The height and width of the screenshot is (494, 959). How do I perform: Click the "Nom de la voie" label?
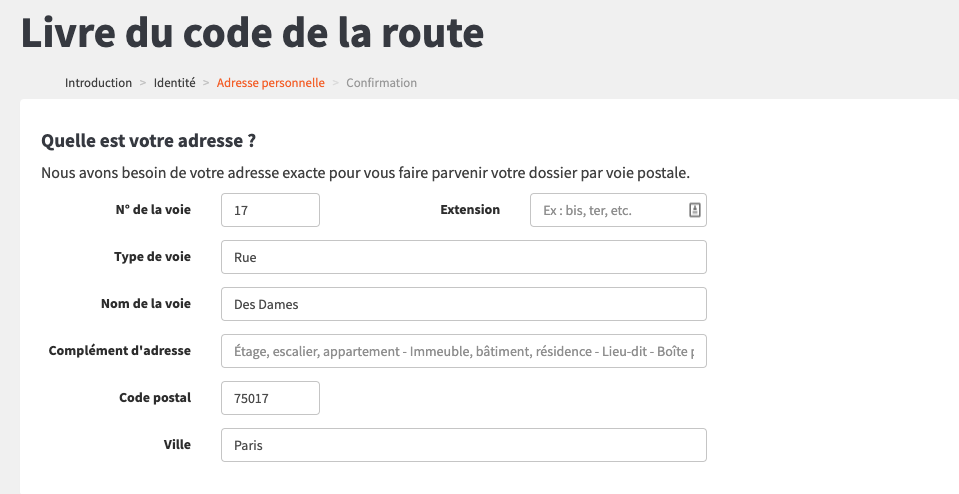[146, 304]
